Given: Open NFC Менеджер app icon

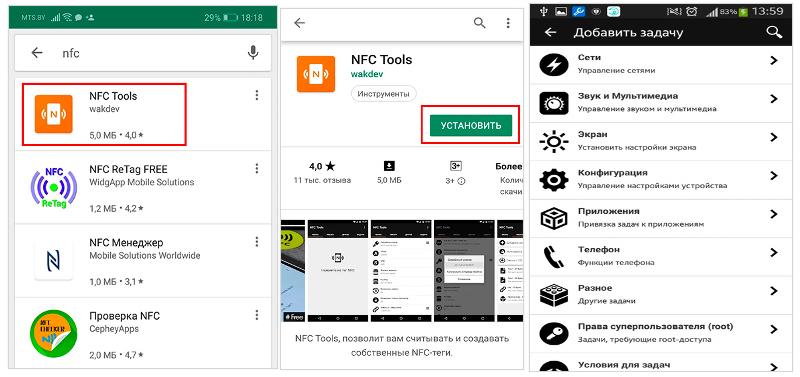Looking at the screenshot, I should (x=54, y=261).
